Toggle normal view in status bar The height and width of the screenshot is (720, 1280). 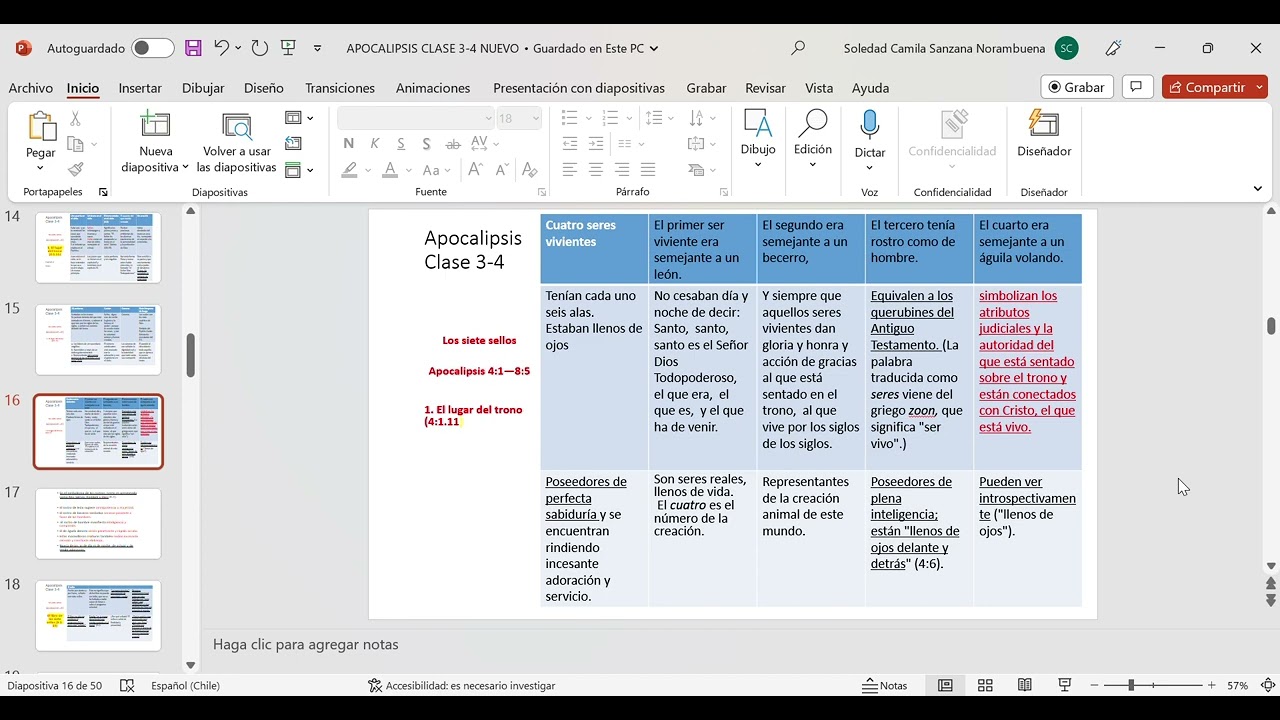(945, 685)
